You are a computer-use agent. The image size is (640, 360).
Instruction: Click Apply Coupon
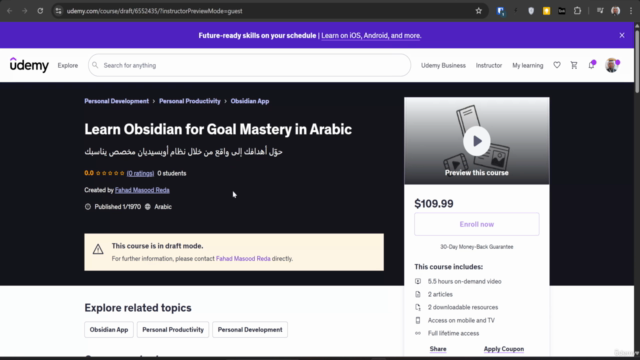pyautogui.click(x=504, y=349)
